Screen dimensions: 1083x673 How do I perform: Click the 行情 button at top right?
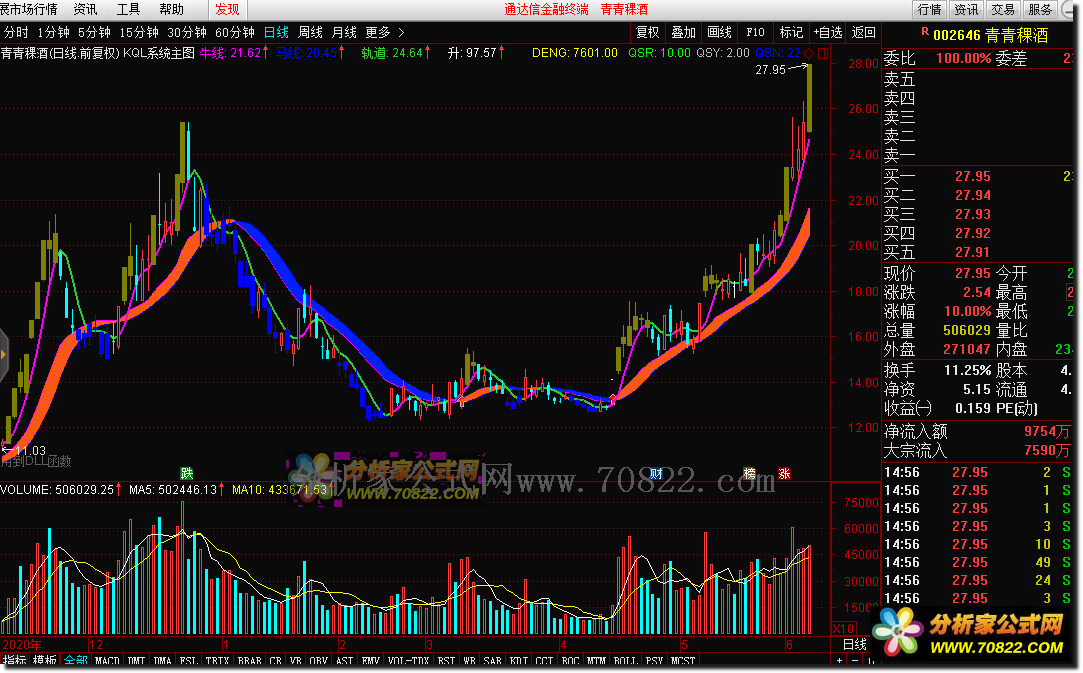click(x=929, y=9)
